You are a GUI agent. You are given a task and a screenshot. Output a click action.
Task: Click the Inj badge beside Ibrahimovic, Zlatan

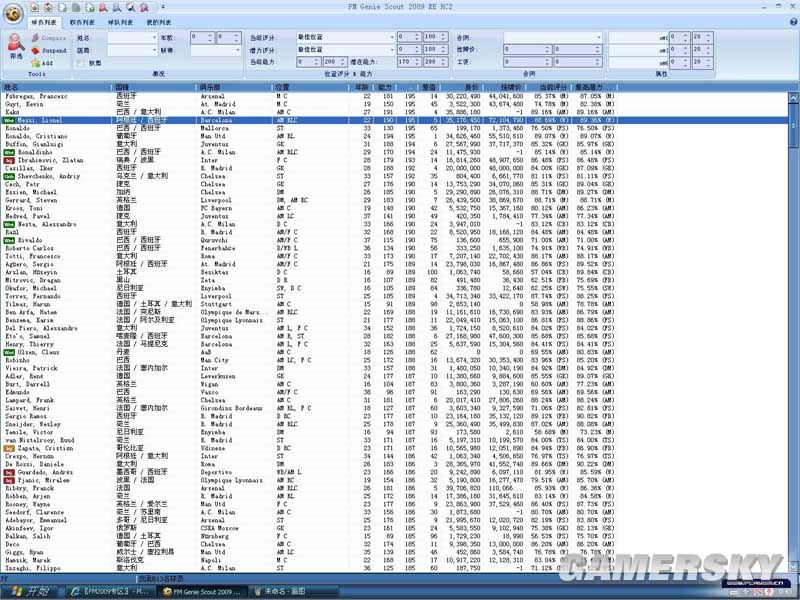point(9,160)
